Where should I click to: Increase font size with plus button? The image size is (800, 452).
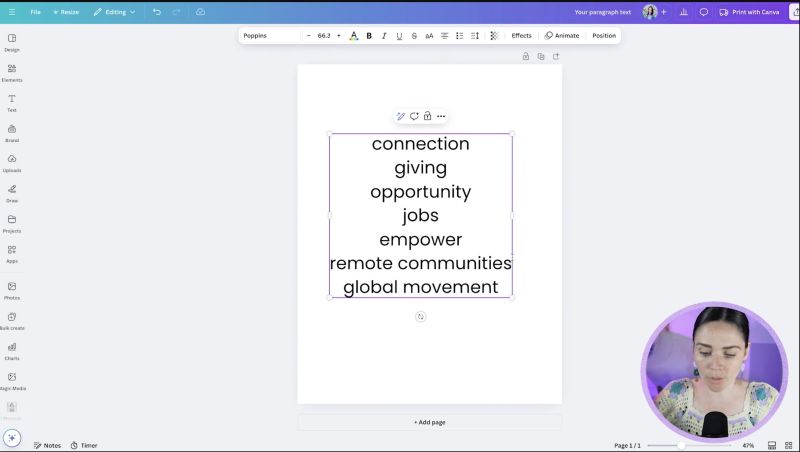click(x=339, y=36)
